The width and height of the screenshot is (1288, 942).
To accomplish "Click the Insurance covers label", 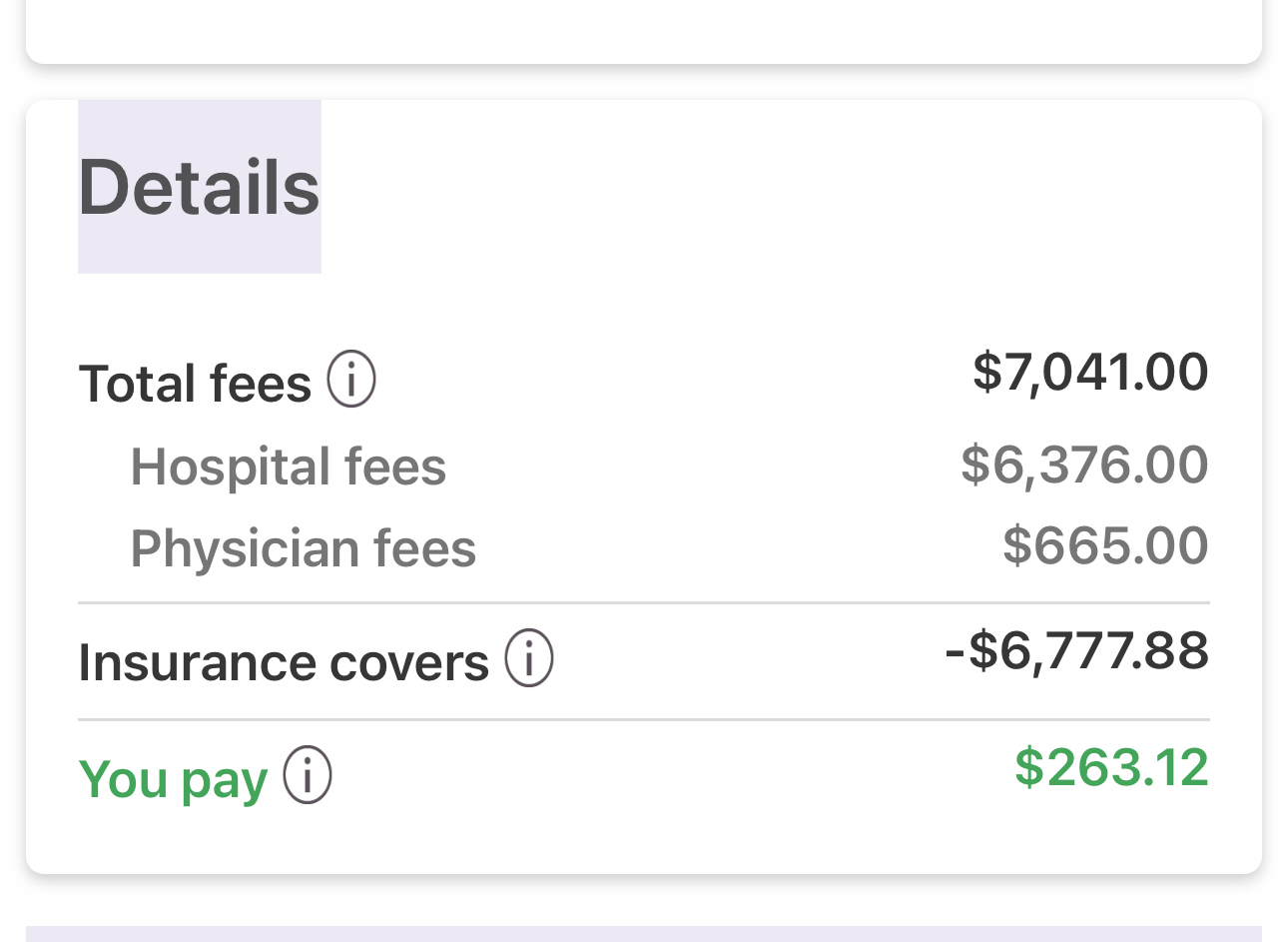I will point(284,662).
